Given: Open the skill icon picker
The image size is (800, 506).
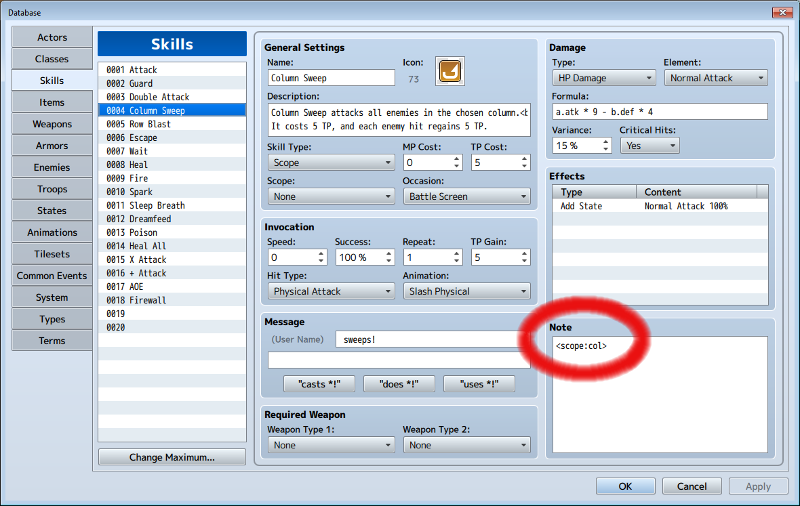Looking at the screenshot, I should pos(449,71).
